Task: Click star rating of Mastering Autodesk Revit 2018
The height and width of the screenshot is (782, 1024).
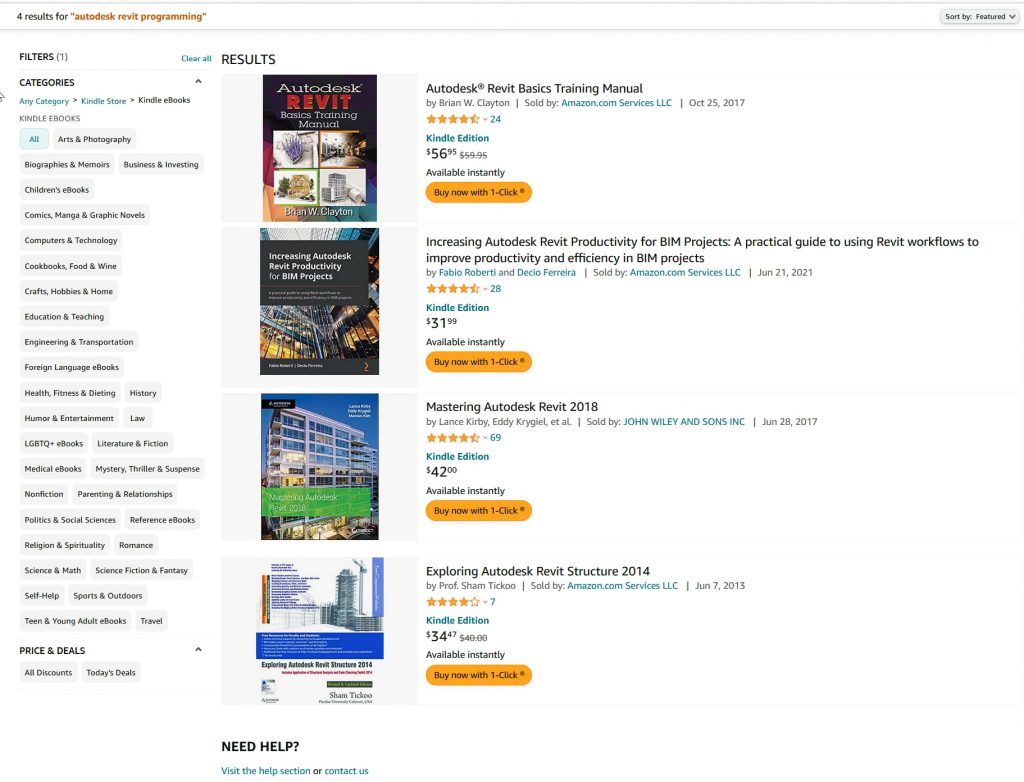Action: click(452, 437)
